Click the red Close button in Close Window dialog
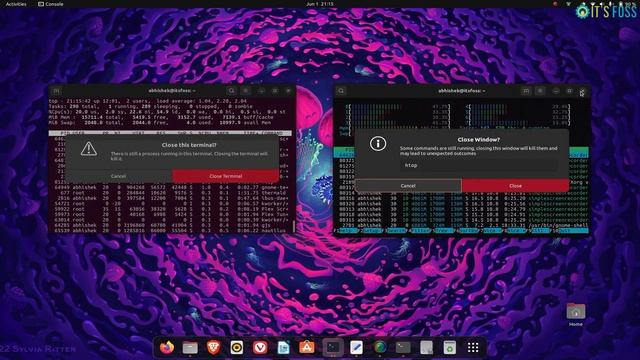The height and width of the screenshot is (360, 640). 515,186
